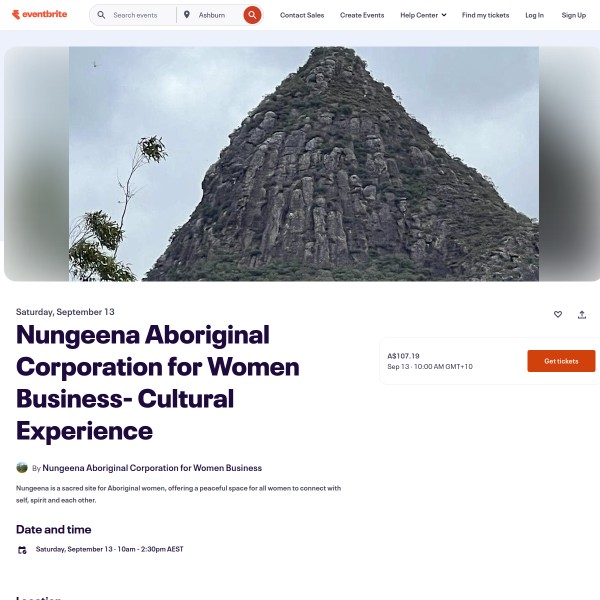Viewport: 600px width, 600px height.
Task: Click the Sign Up link
Action: click(x=574, y=15)
